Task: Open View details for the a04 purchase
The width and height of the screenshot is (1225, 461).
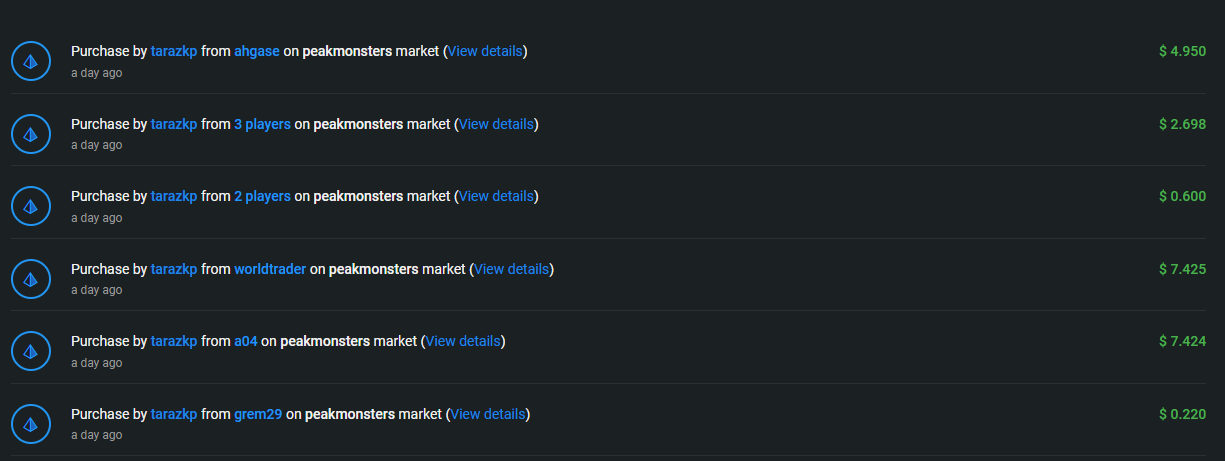Action: 463,341
